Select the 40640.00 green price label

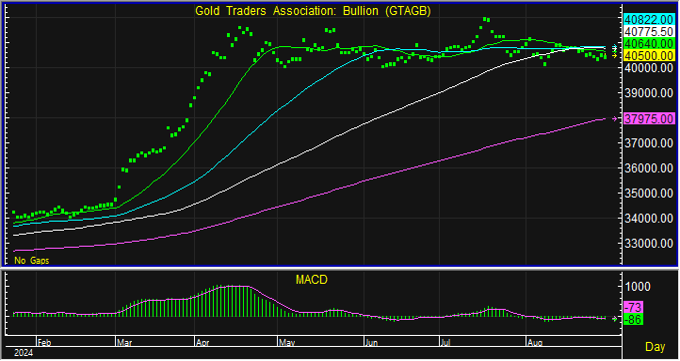[x=649, y=43]
